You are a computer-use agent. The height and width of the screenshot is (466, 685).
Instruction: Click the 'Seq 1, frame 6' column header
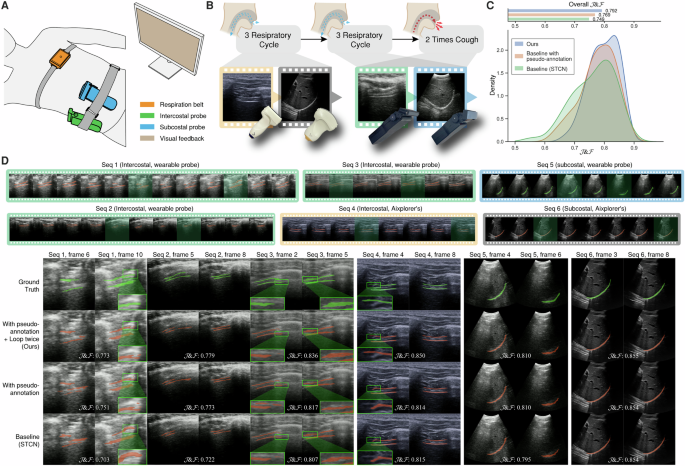click(69, 254)
